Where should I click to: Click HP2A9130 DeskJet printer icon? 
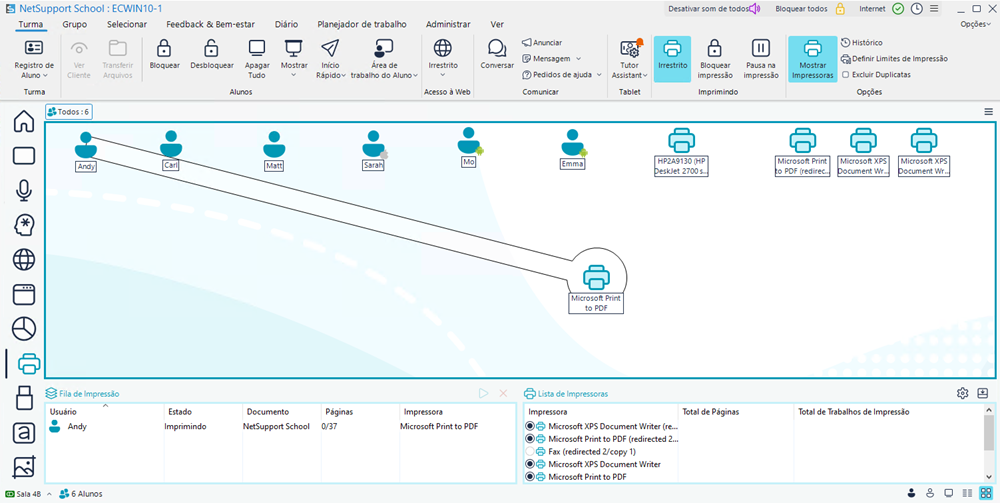pyautogui.click(x=681, y=140)
